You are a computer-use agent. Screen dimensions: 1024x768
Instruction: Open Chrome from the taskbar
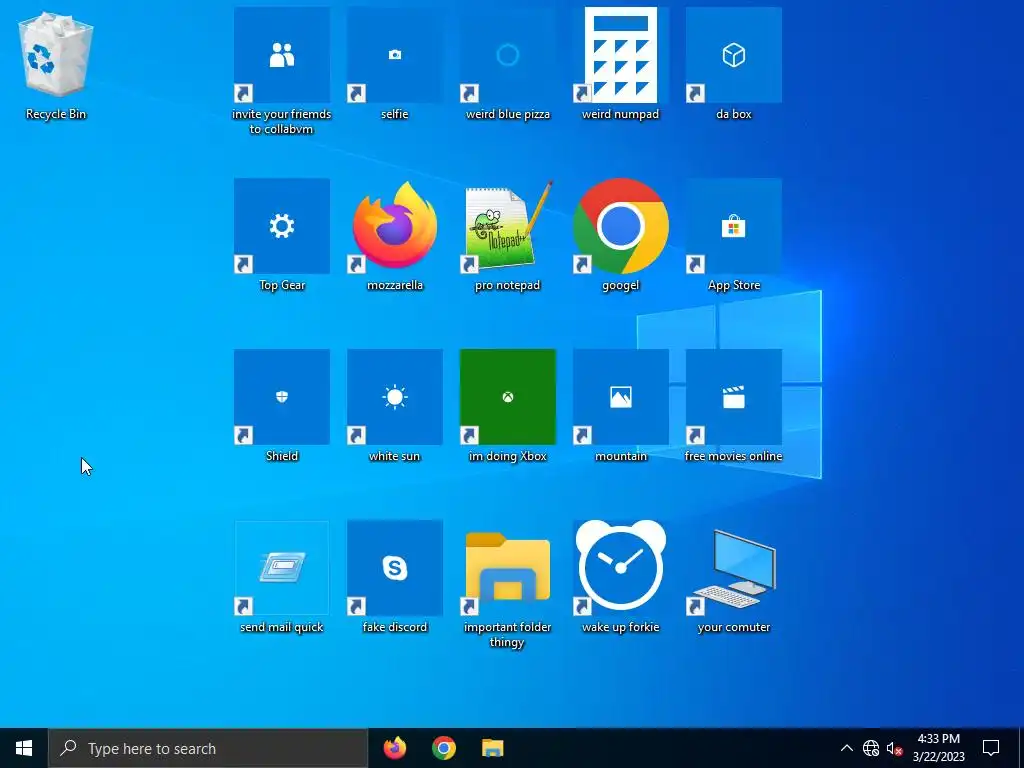tap(443, 748)
